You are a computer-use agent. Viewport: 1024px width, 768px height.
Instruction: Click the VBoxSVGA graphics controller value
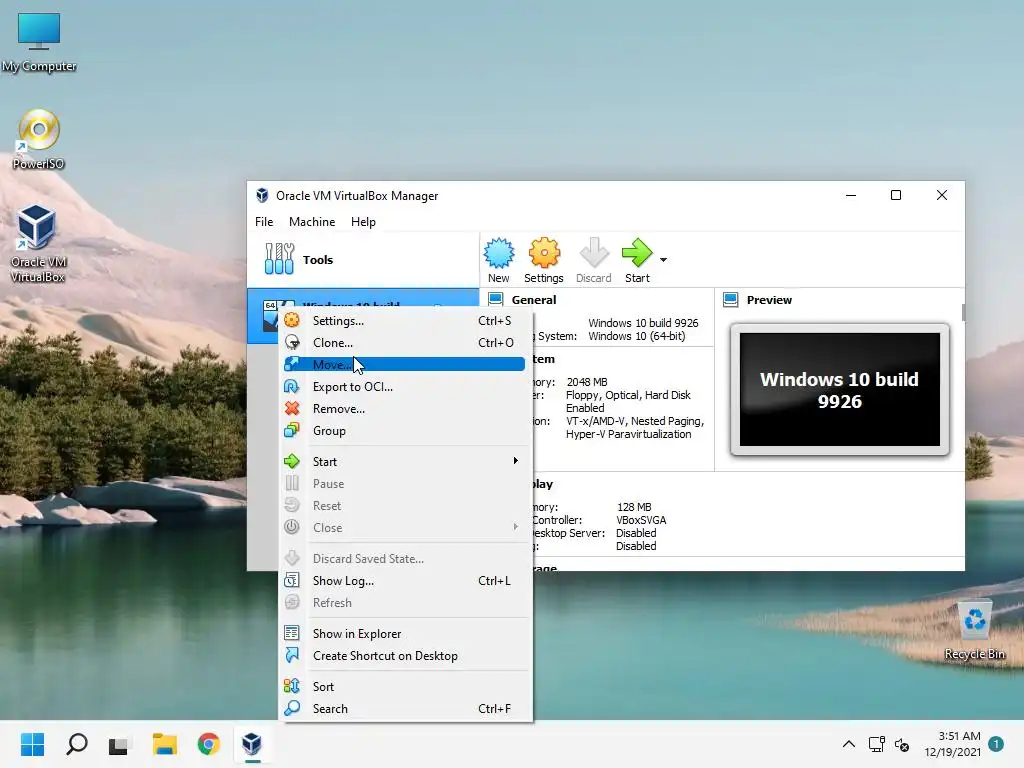(x=641, y=520)
